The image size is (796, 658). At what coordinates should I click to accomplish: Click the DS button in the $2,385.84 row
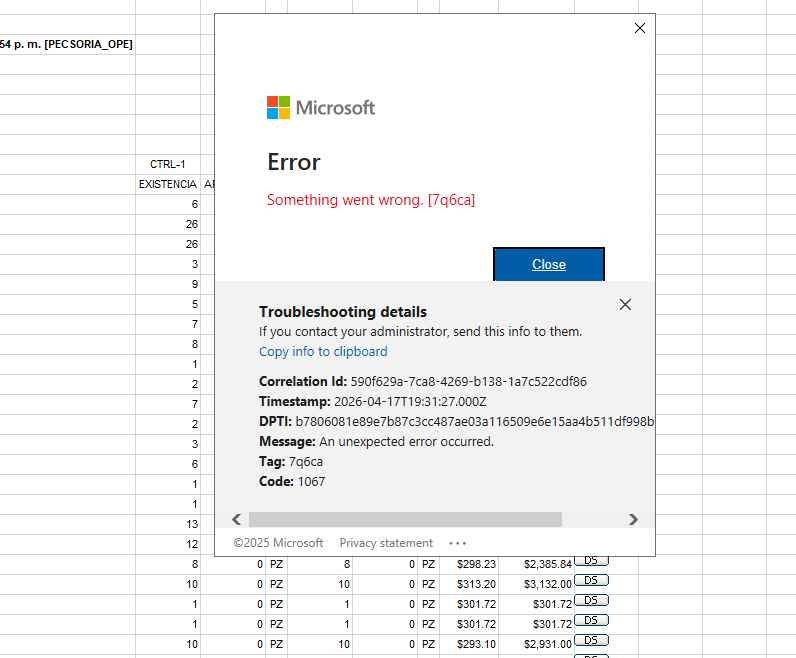pyautogui.click(x=591, y=562)
